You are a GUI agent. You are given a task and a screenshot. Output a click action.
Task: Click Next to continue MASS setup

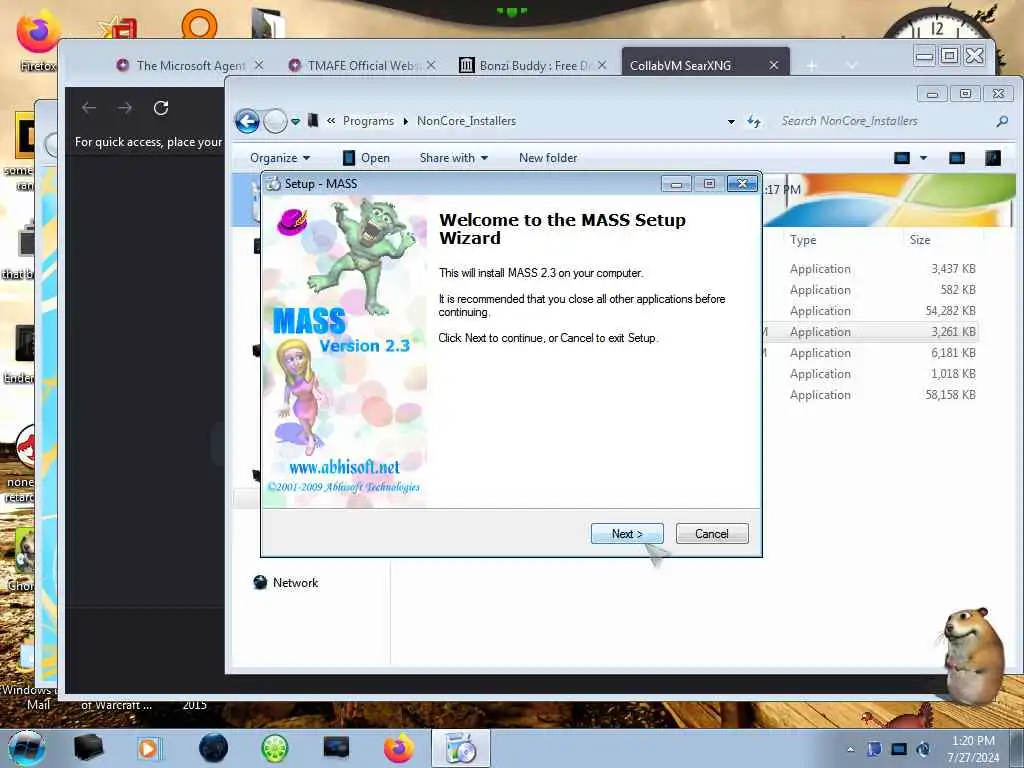626,534
